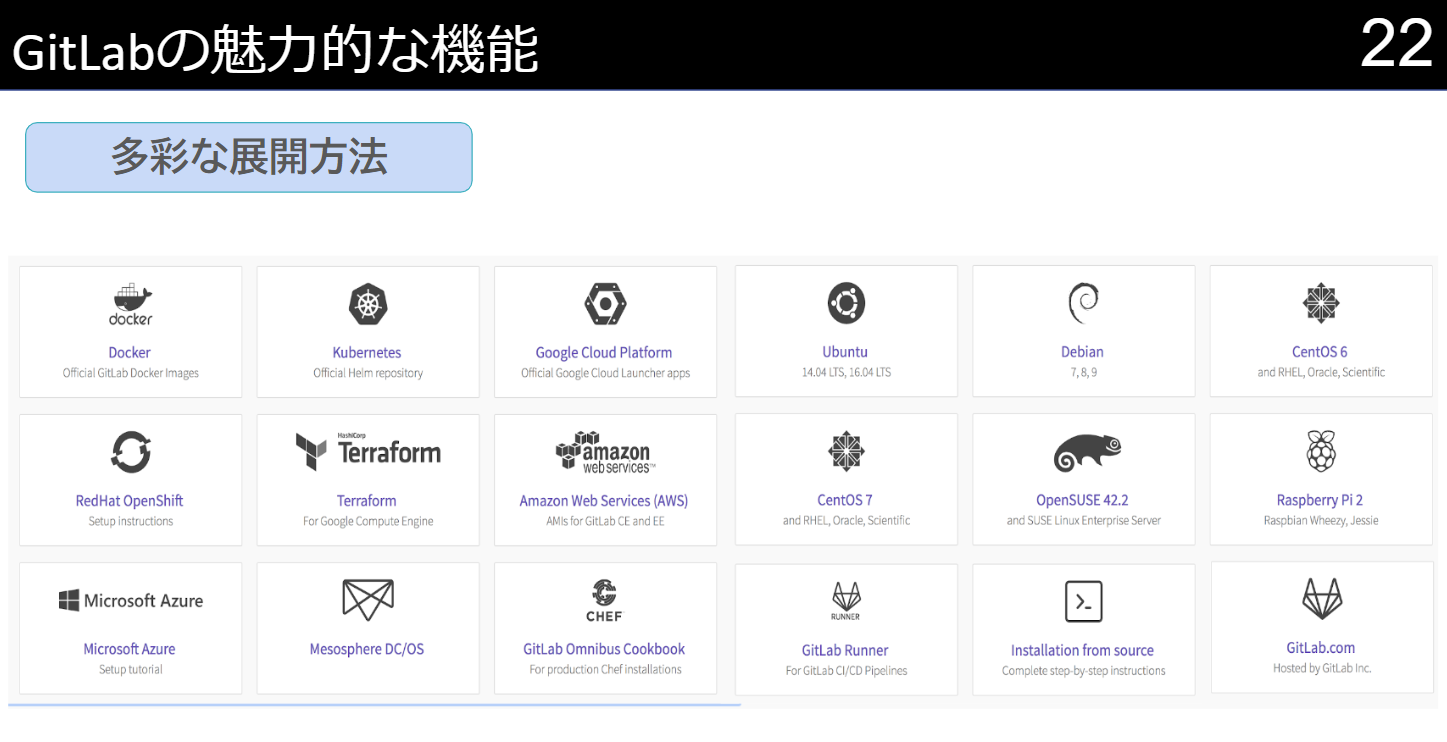Click the horizontal scrollbar below the tiles
Screen dimensions: 1447x742
[x=370, y=706]
